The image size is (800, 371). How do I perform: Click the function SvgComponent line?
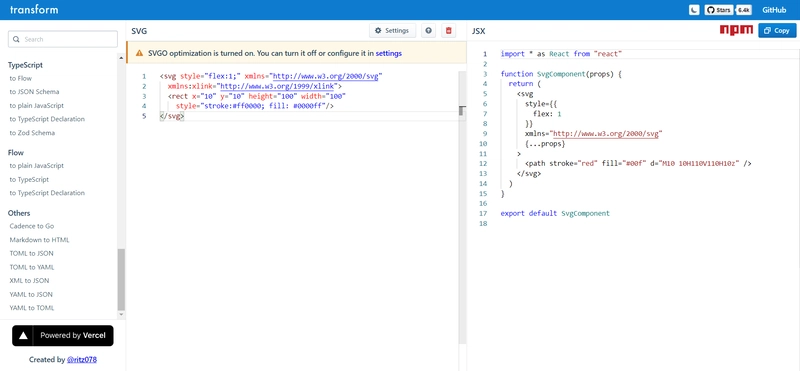coord(562,74)
